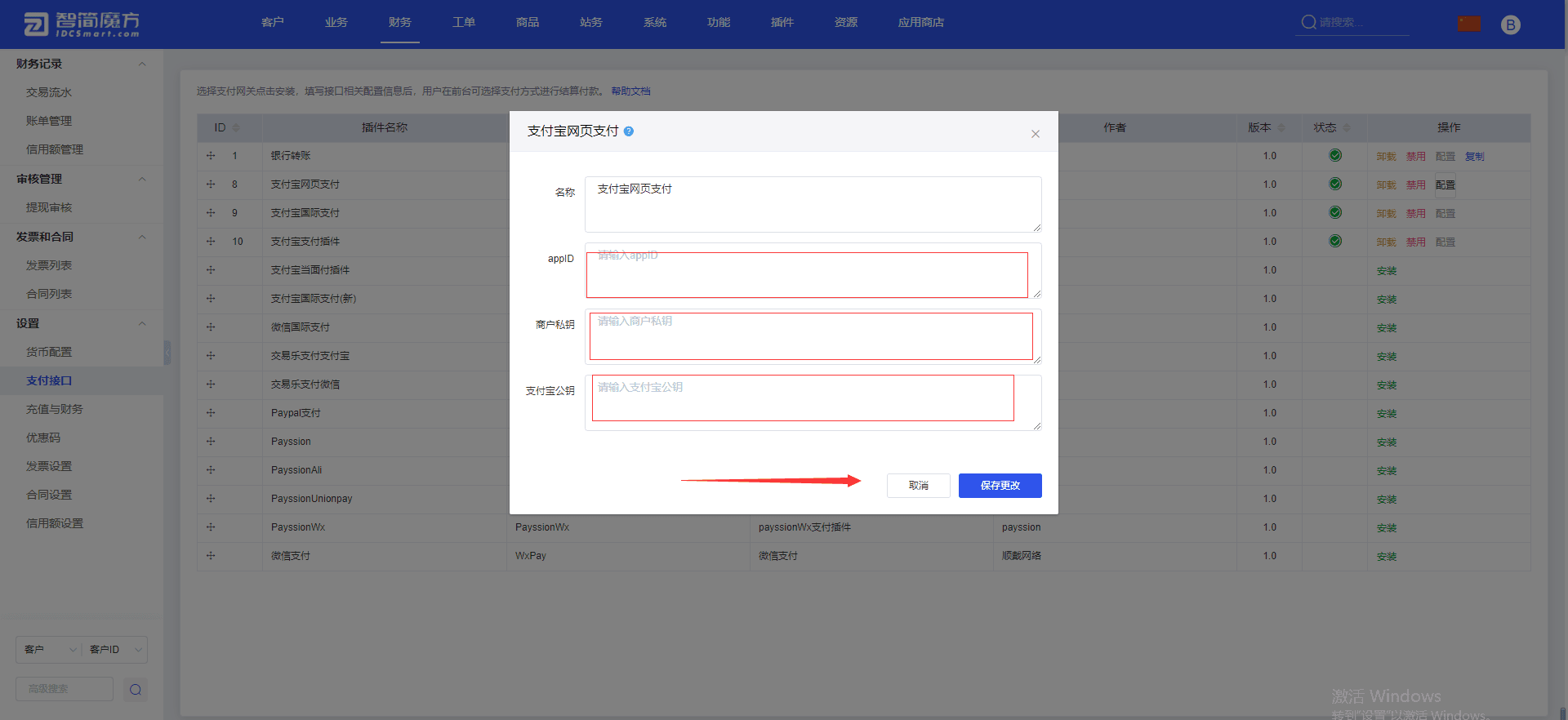1568x720 pixels.
Task: Click the 智简魔方 logo
Action: pyautogui.click(x=82, y=24)
